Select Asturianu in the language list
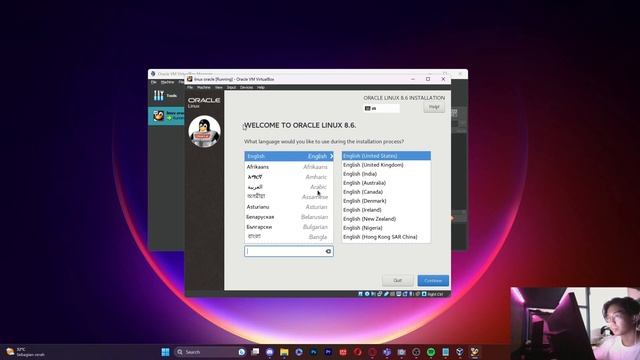640x360 pixels. click(289, 207)
